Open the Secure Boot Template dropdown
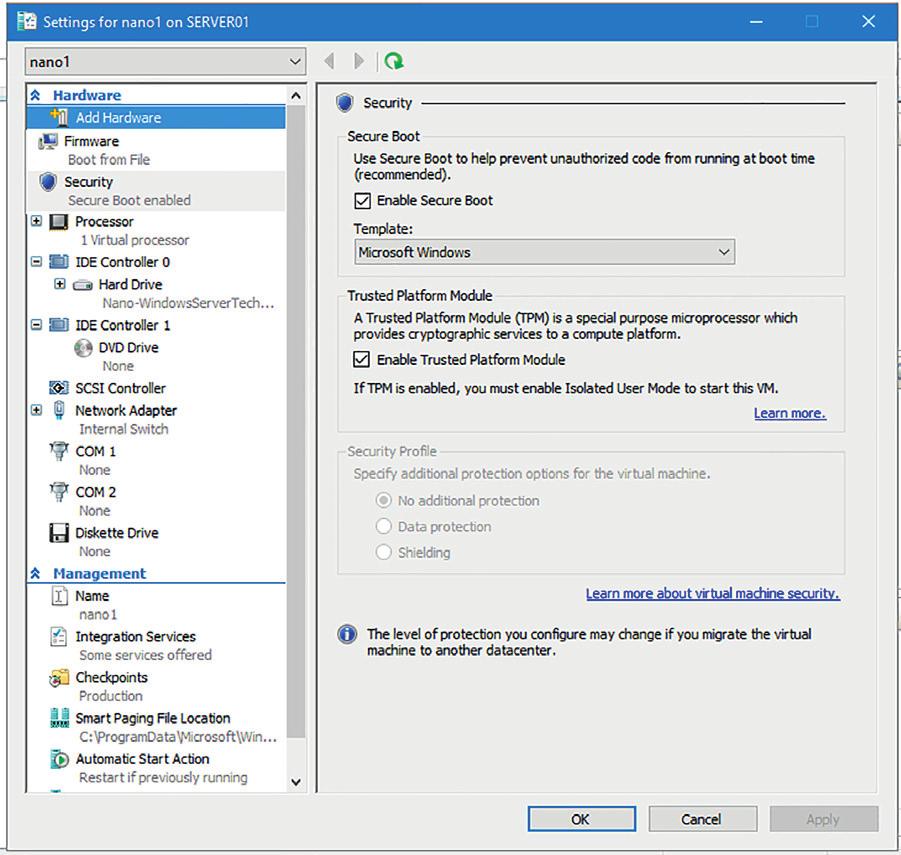 [x=544, y=252]
